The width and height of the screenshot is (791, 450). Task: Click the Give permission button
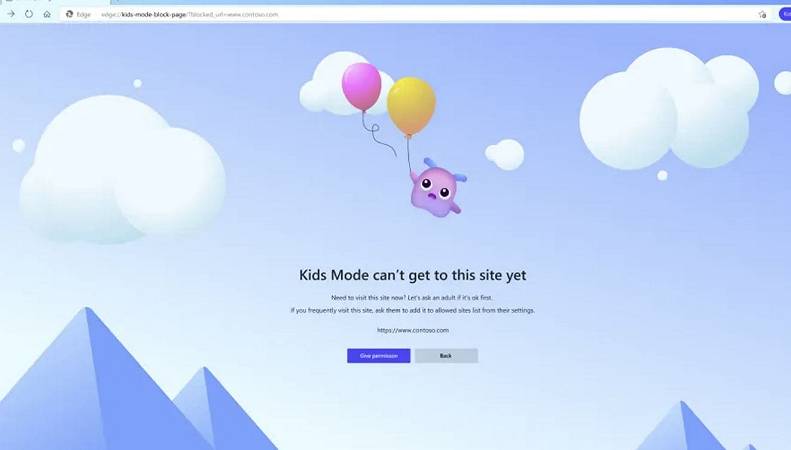(378, 356)
